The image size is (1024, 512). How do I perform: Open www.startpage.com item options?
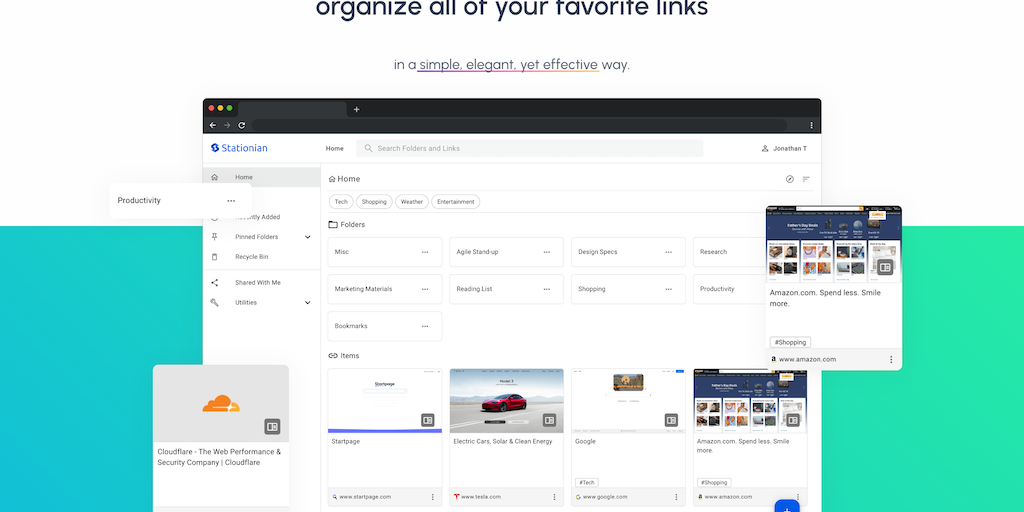[x=432, y=497]
